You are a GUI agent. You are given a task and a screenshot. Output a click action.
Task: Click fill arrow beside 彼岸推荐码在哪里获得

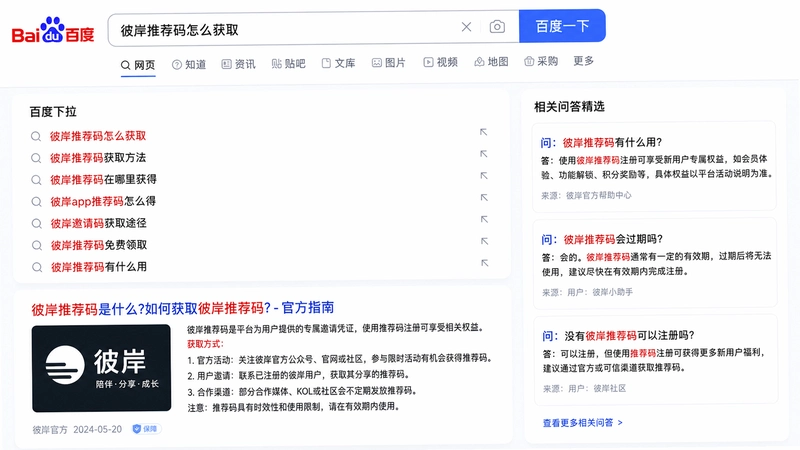[484, 176]
